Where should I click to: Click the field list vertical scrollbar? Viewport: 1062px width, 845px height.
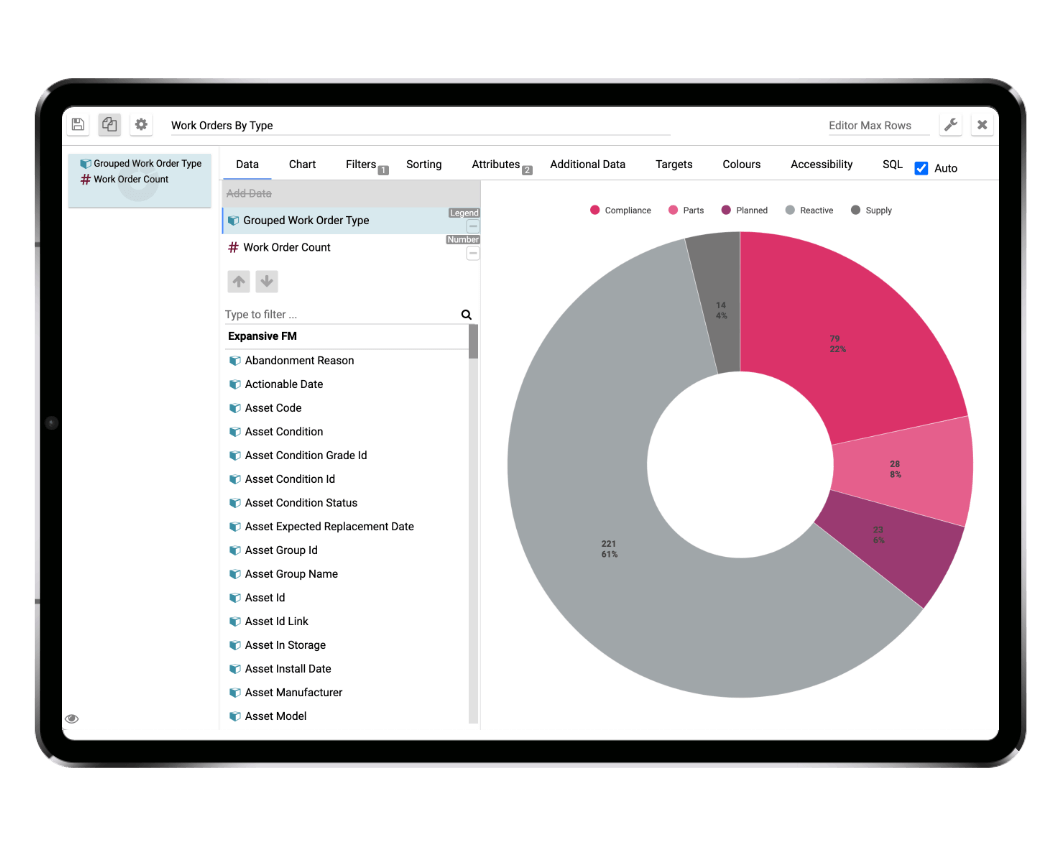[473, 500]
